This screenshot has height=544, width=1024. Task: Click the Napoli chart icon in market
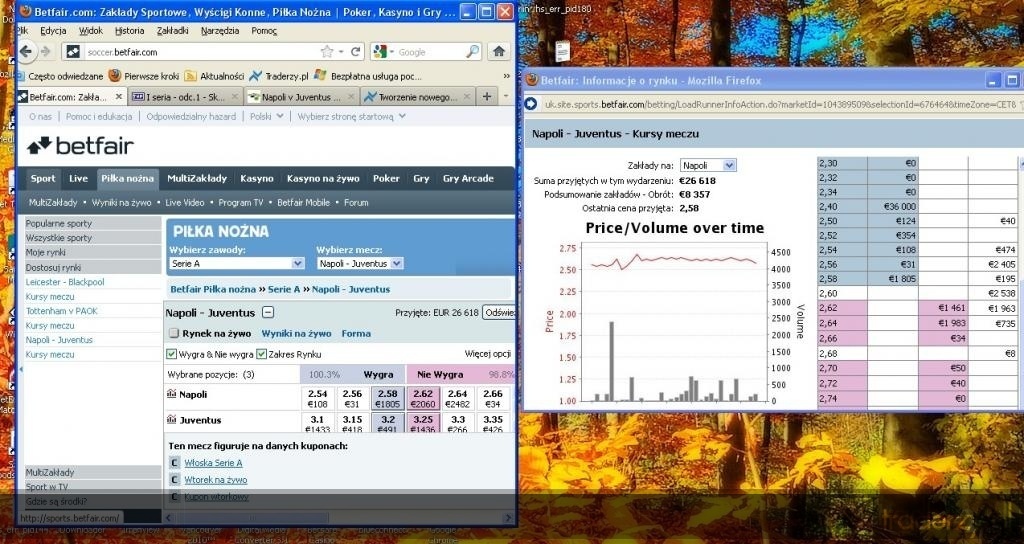pos(172,394)
